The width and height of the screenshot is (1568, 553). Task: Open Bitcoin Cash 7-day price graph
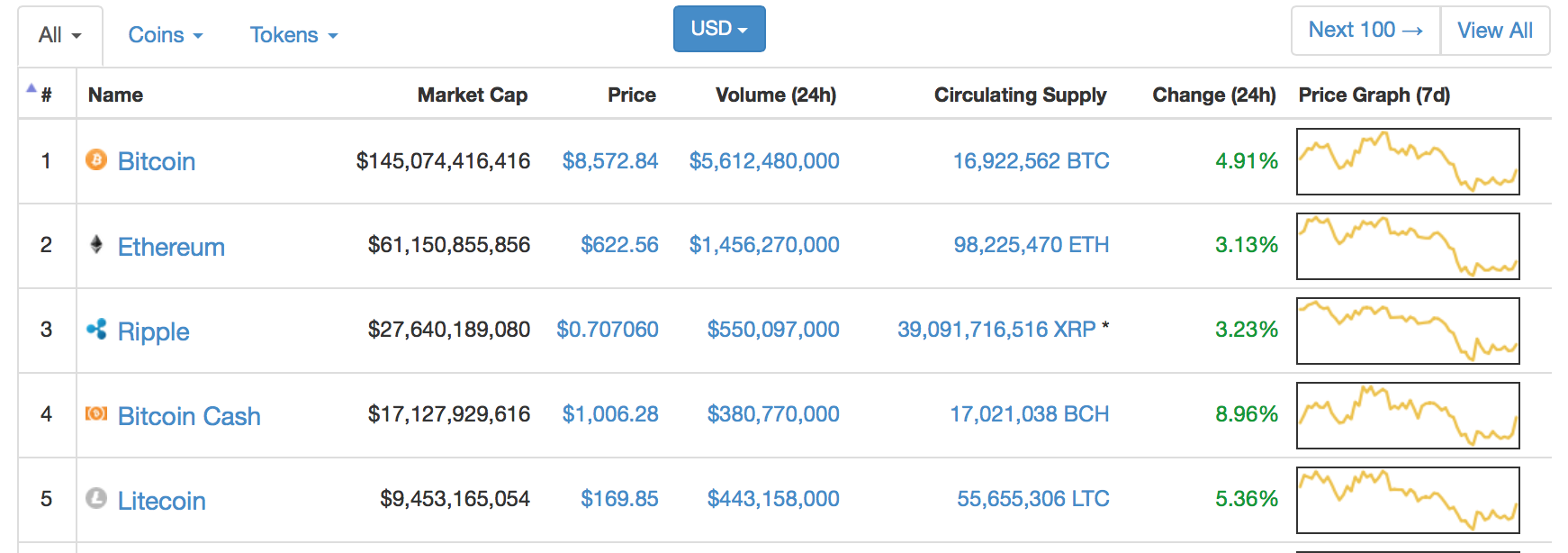click(x=1408, y=415)
